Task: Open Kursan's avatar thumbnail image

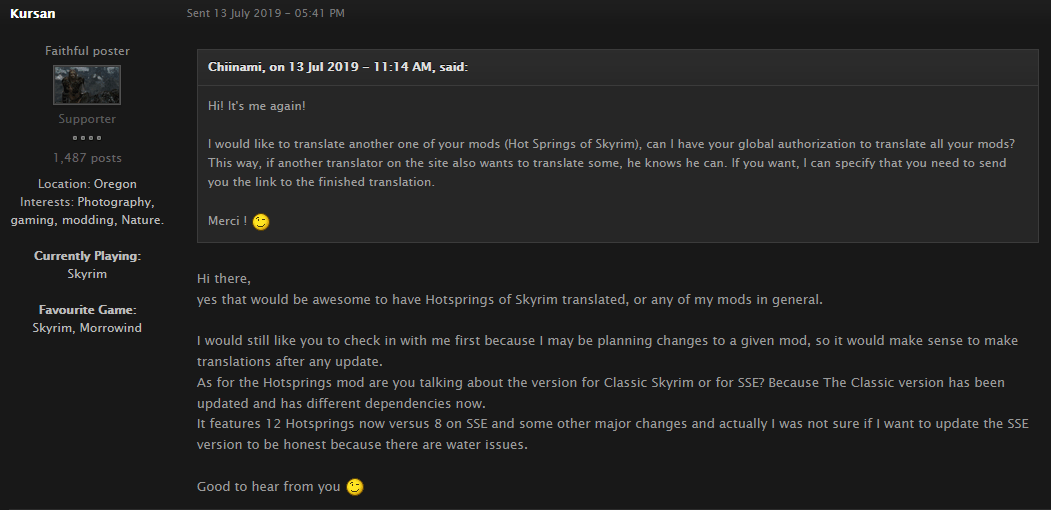Action: pos(87,85)
